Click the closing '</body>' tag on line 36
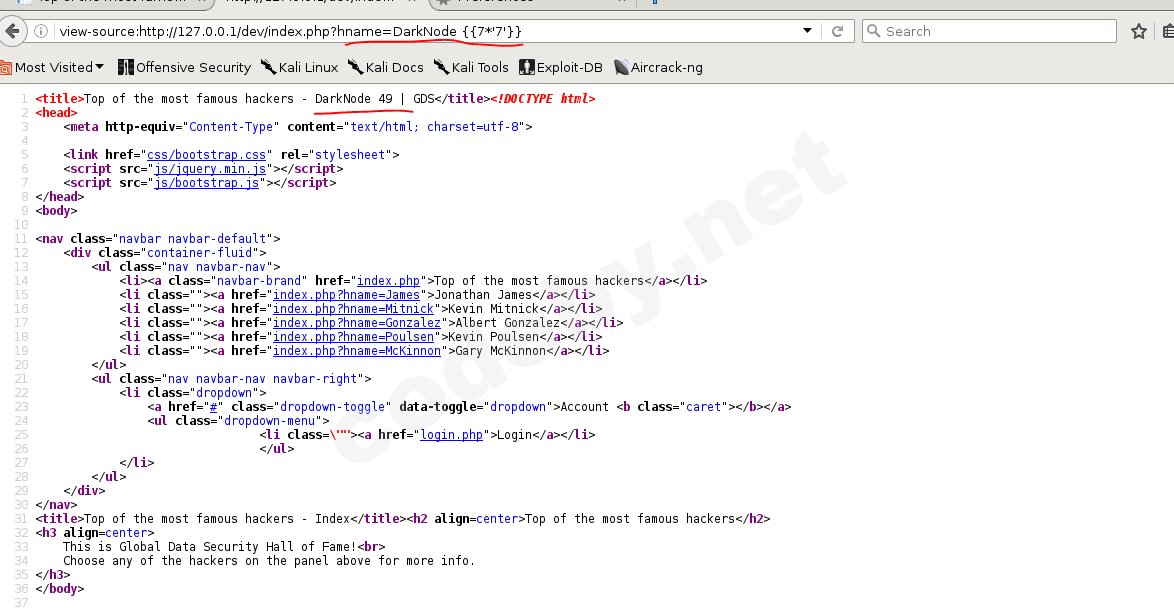The height and width of the screenshot is (613, 1174). pyautogui.click(x=60, y=589)
